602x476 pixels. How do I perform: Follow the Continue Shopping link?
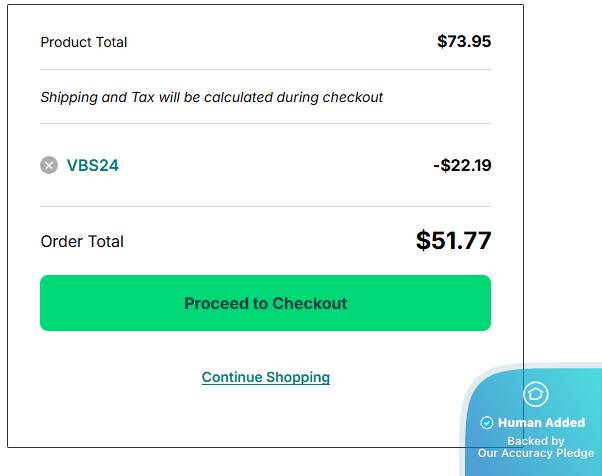point(266,377)
